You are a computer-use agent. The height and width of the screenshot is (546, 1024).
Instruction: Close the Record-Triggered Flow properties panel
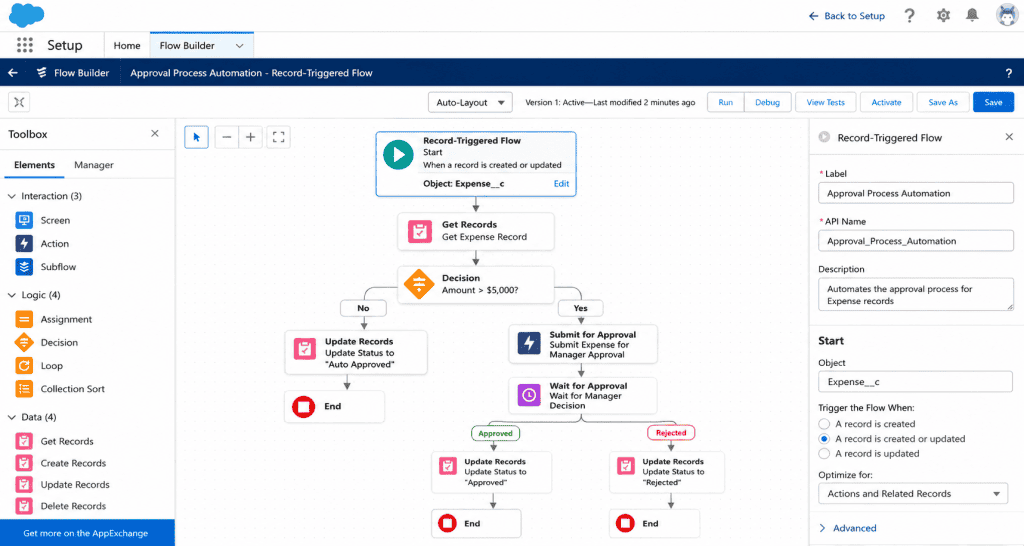pos(1009,136)
